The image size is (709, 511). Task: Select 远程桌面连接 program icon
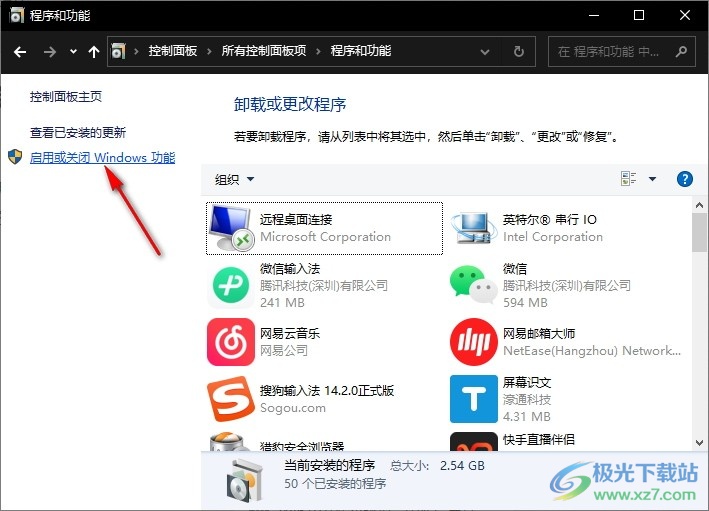[232, 228]
